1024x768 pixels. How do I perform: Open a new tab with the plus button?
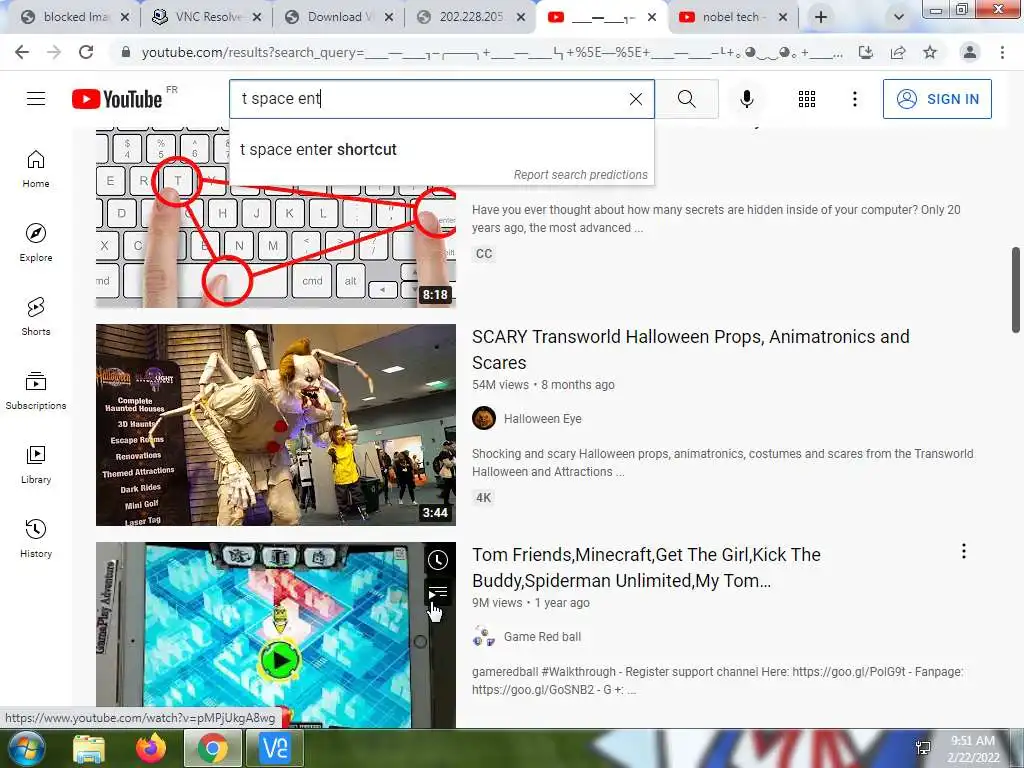click(821, 17)
